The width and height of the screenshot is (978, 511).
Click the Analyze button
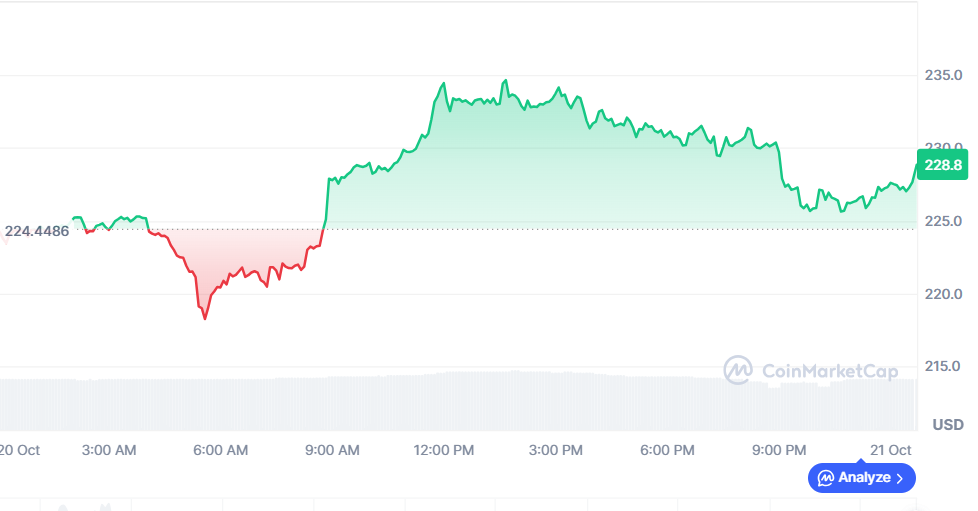coord(861,478)
